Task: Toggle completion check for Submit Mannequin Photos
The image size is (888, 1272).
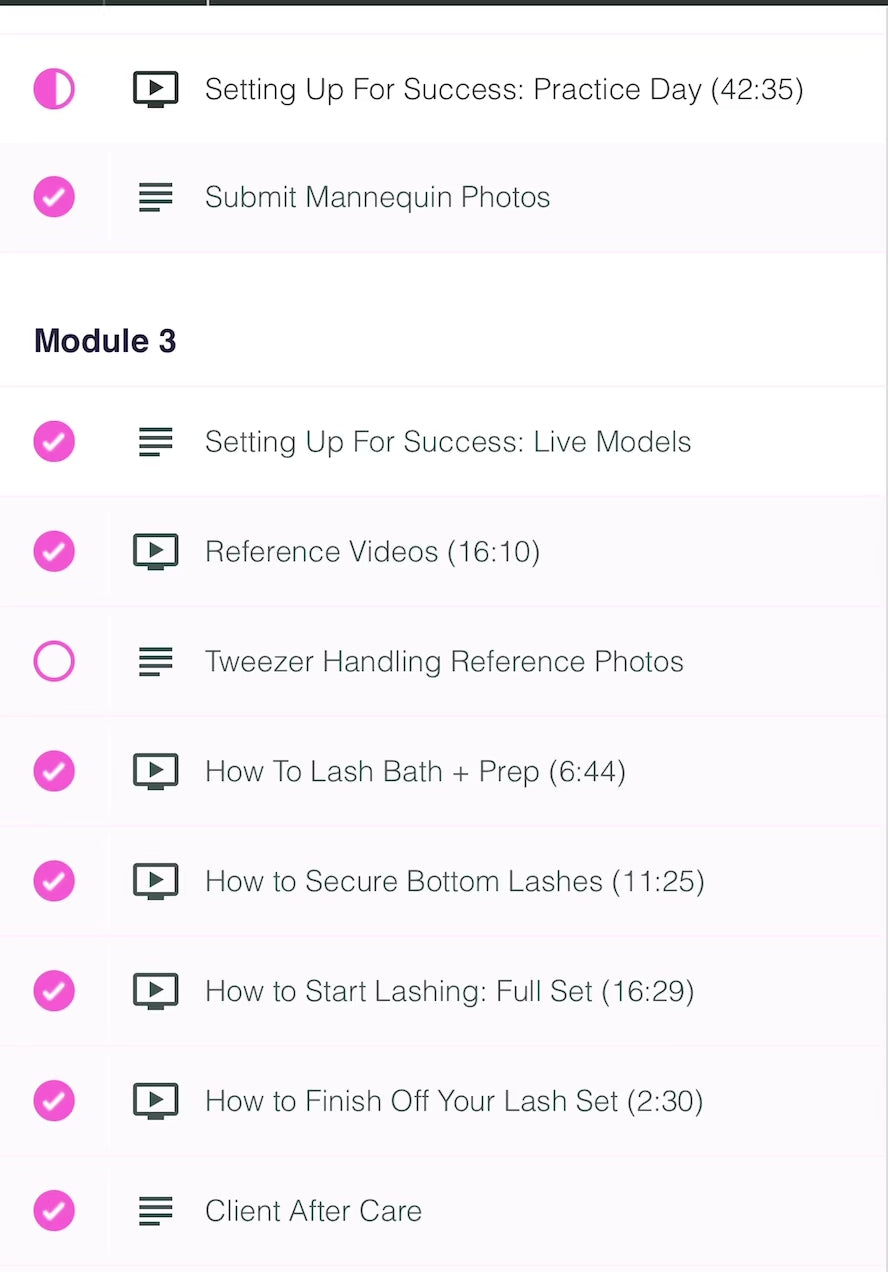Action: [54, 197]
